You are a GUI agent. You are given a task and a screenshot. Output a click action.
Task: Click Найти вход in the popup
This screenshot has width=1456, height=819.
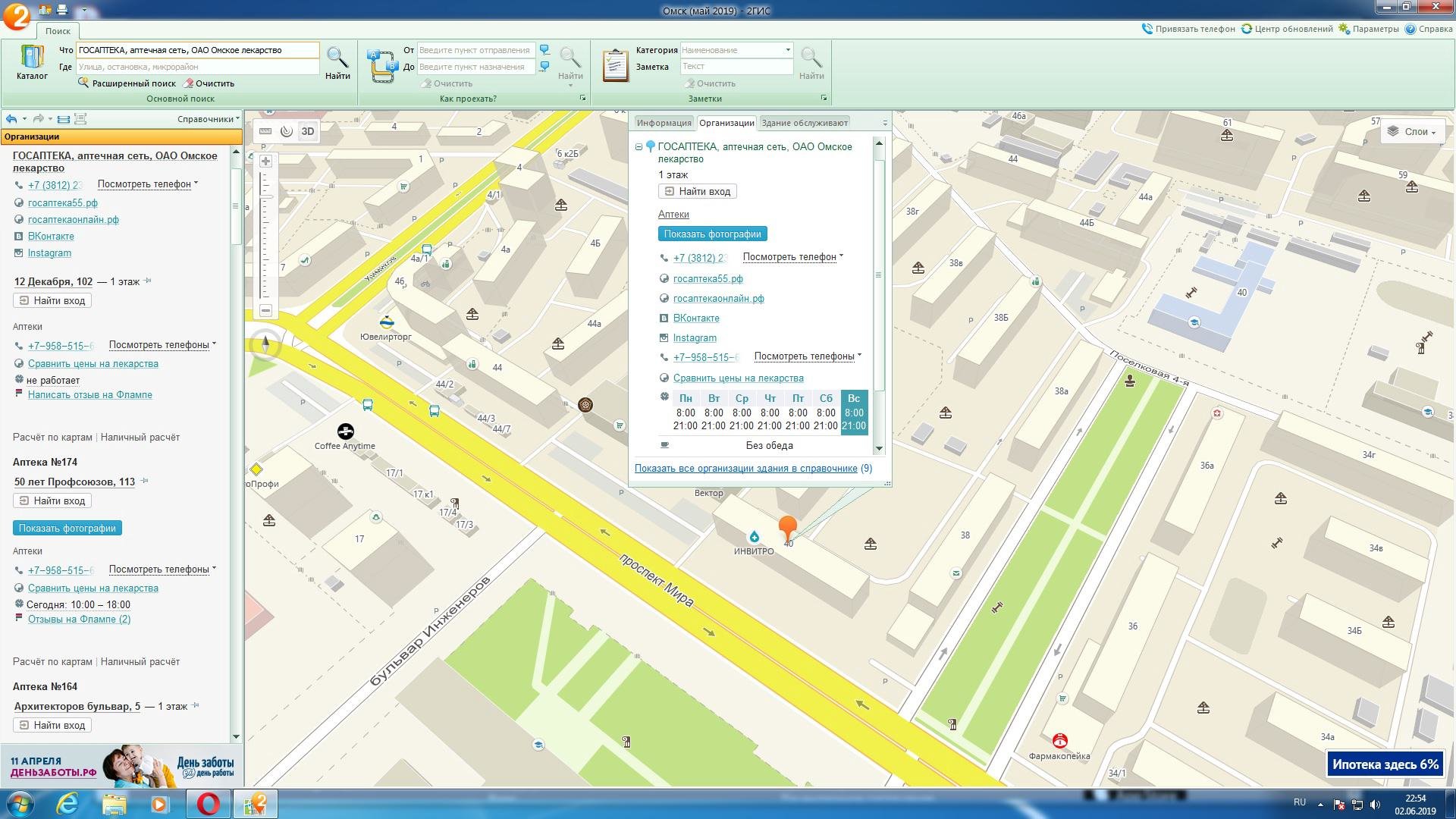point(698,192)
